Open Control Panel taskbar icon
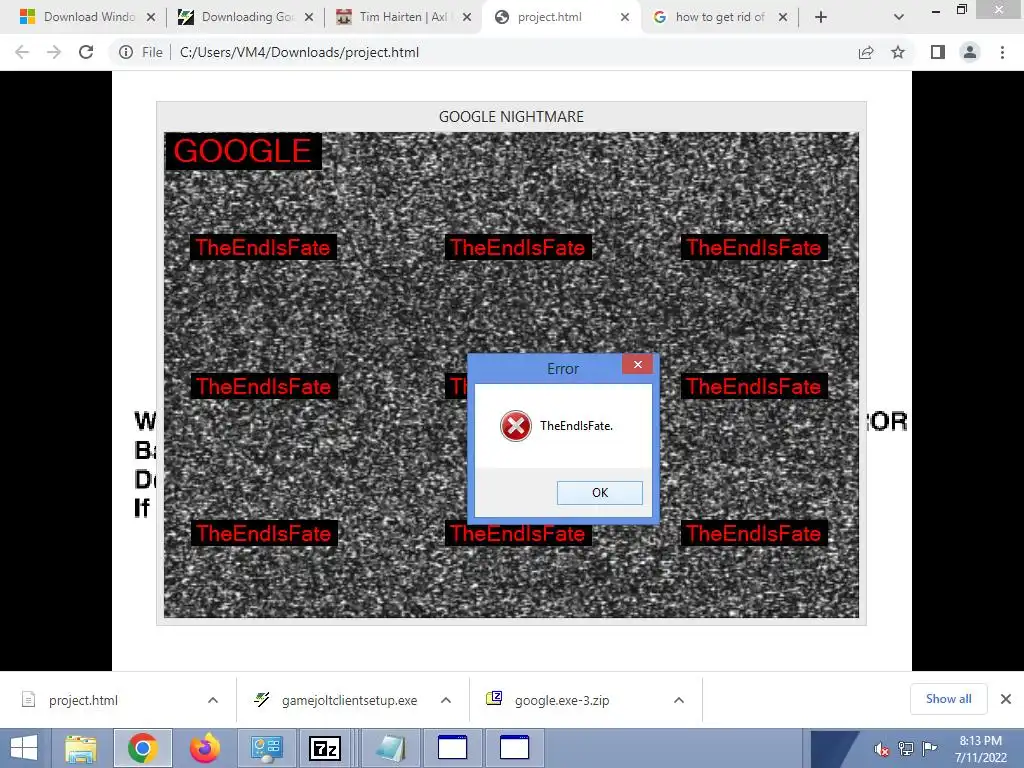1024x768 pixels. pos(266,748)
